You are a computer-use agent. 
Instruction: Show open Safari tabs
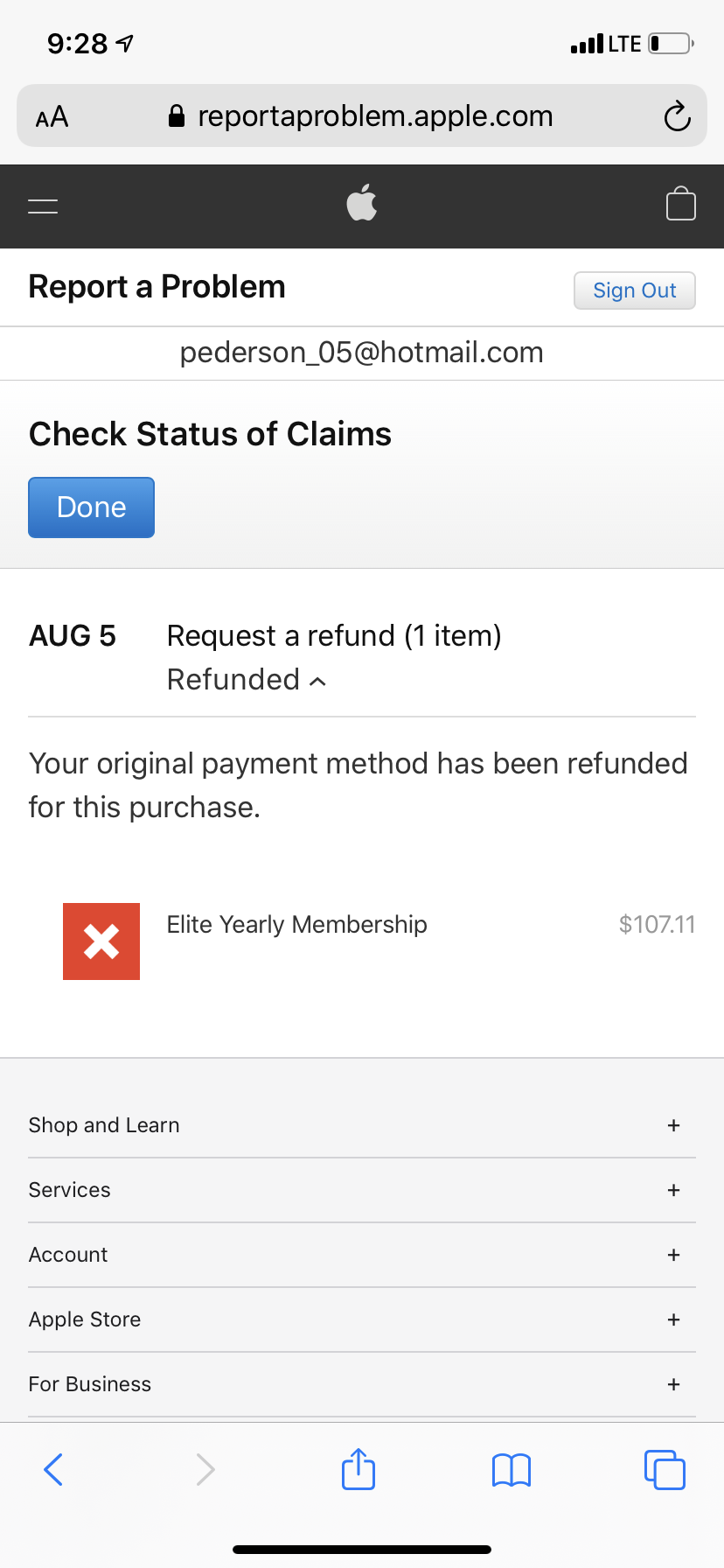coord(665,1469)
